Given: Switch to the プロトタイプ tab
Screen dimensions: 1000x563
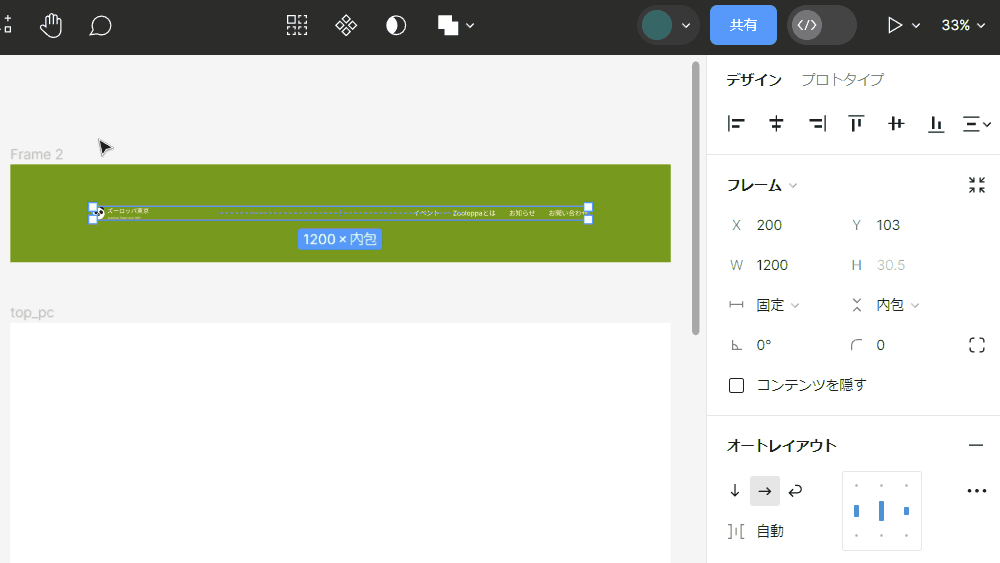Looking at the screenshot, I should [842, 80].
